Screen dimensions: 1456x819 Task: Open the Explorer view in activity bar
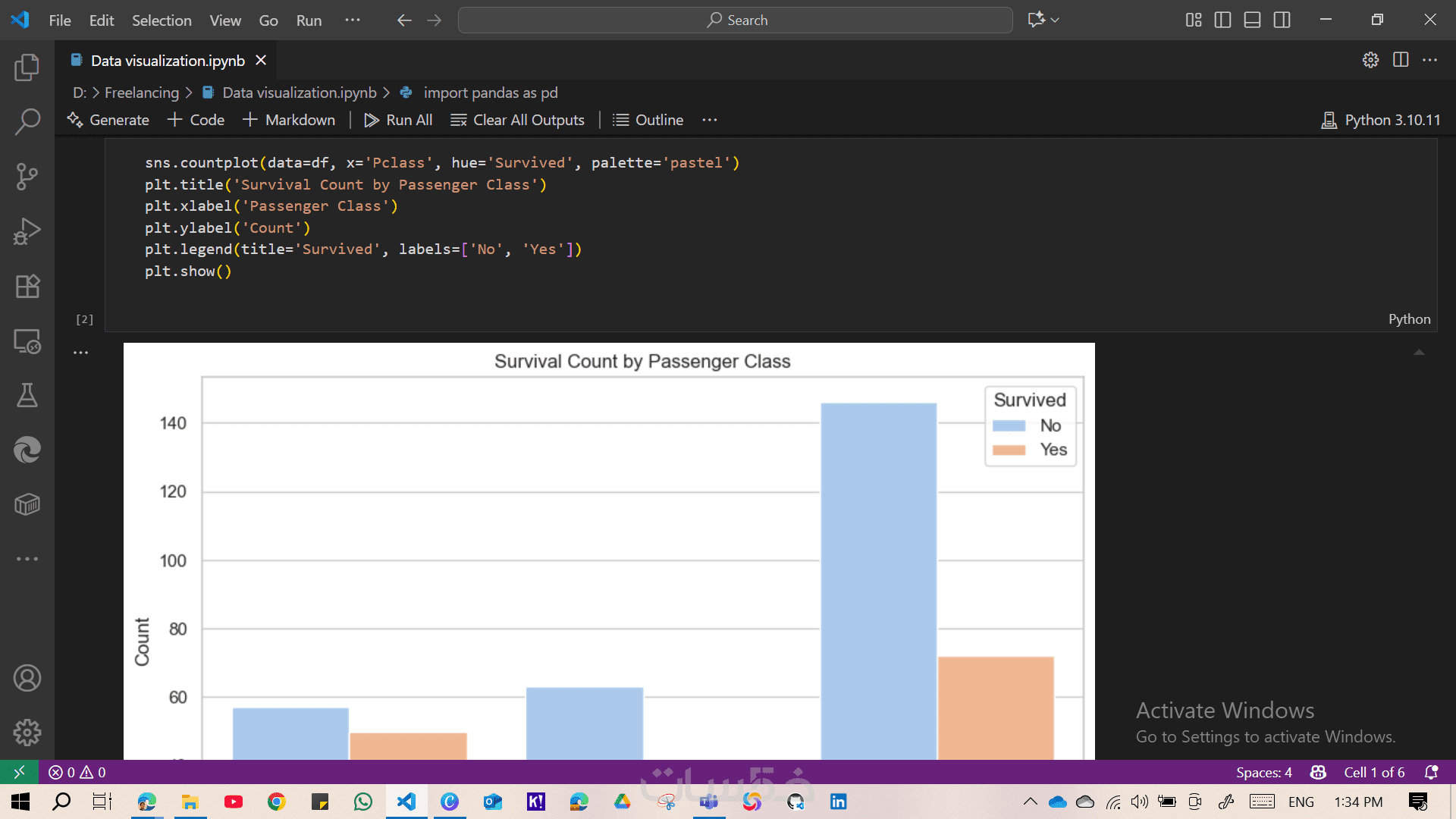(x=27, y=67)
